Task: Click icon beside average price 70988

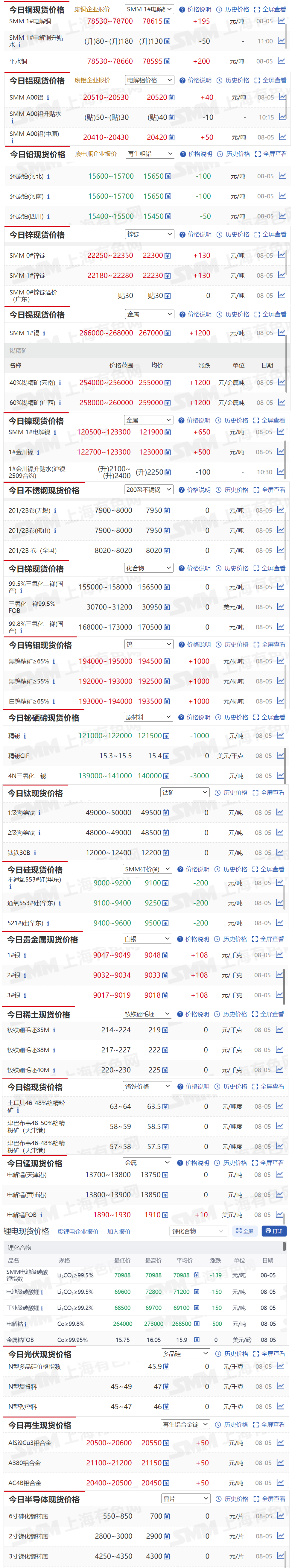Action: [197, 1275]
